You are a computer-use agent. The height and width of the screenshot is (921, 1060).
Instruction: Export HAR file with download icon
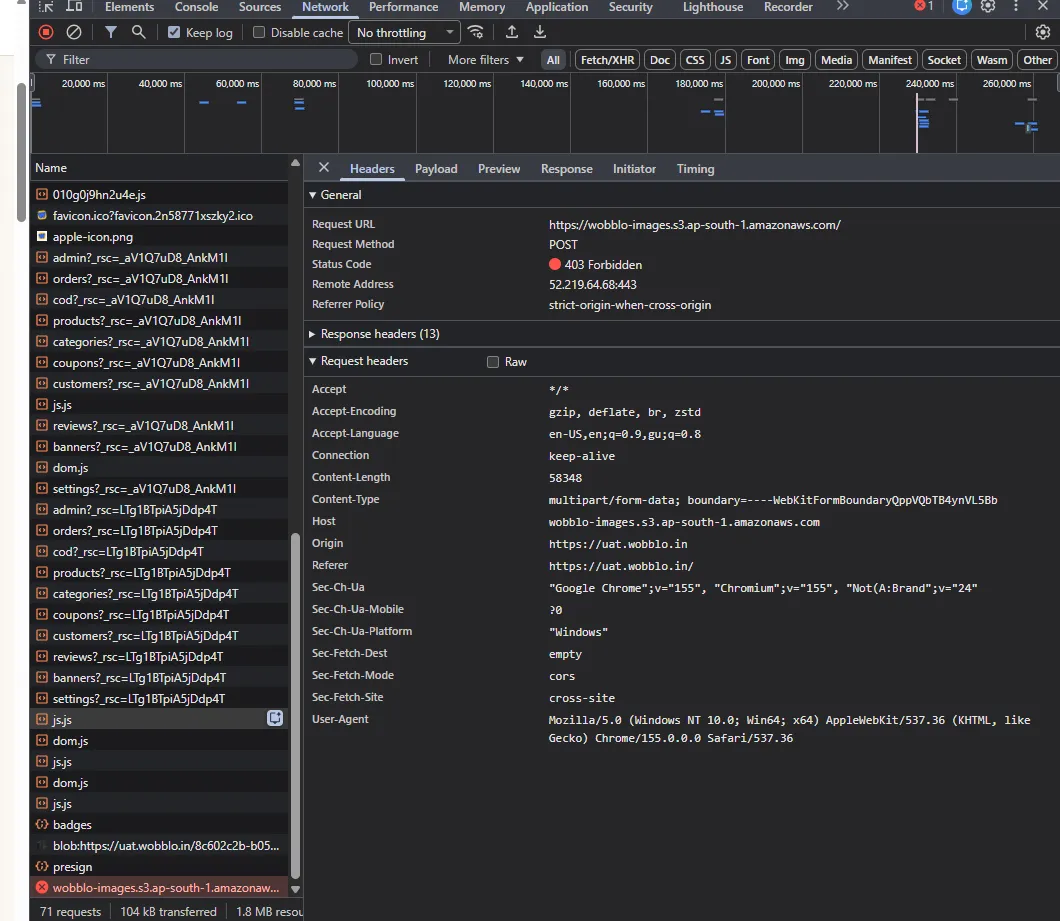tap(539, 32)
